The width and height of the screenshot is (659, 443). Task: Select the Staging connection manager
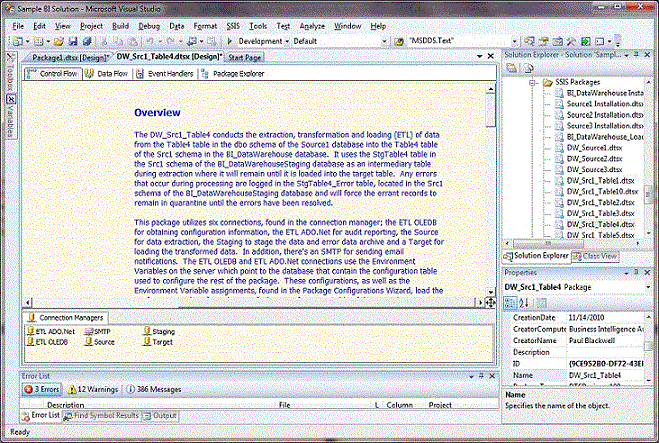[159, 331]
